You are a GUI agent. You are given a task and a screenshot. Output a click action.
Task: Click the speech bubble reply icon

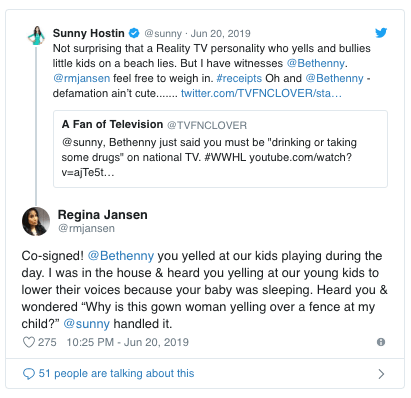(28, 374)
